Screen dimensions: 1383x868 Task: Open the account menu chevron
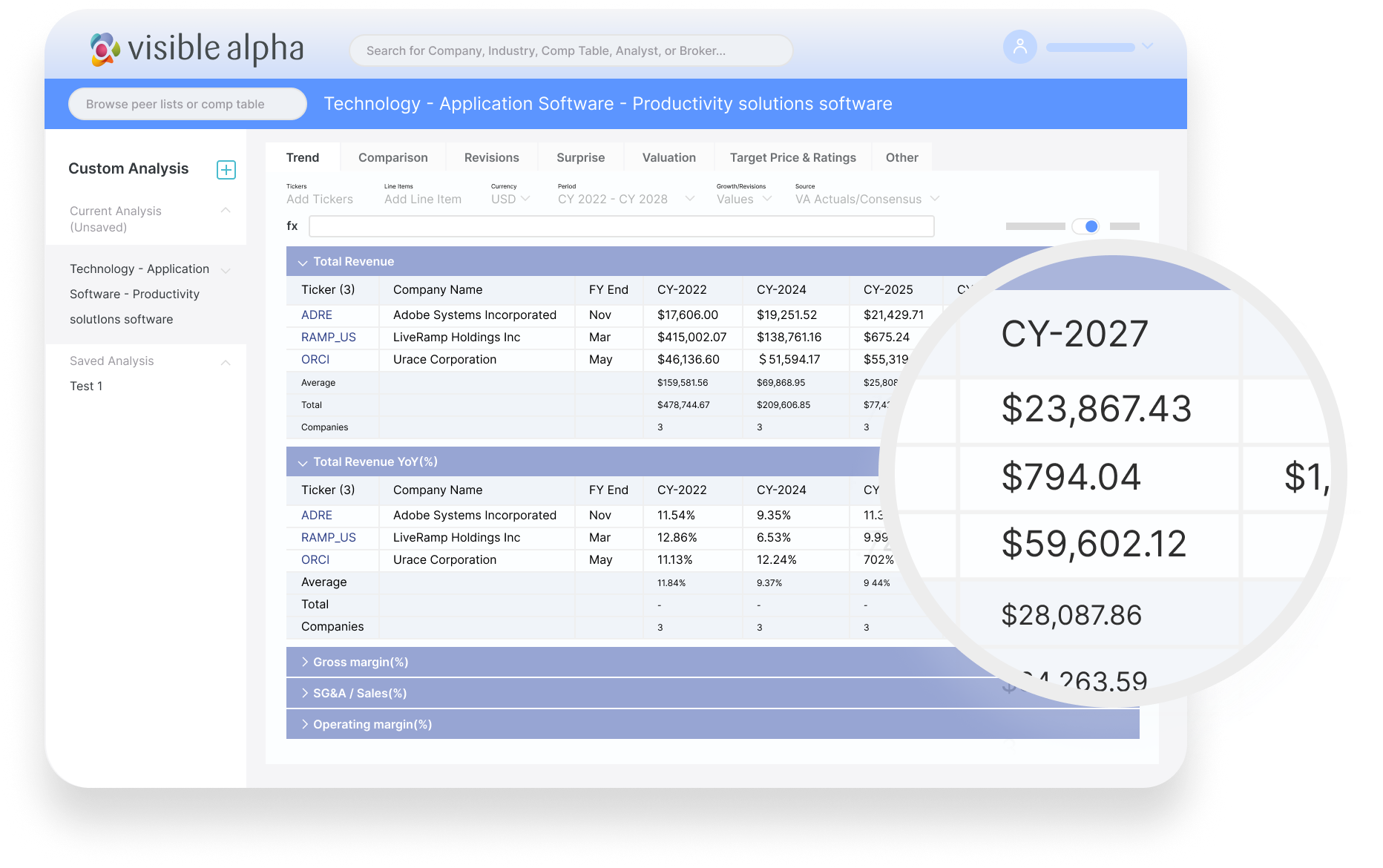(x=1148, y=46)
